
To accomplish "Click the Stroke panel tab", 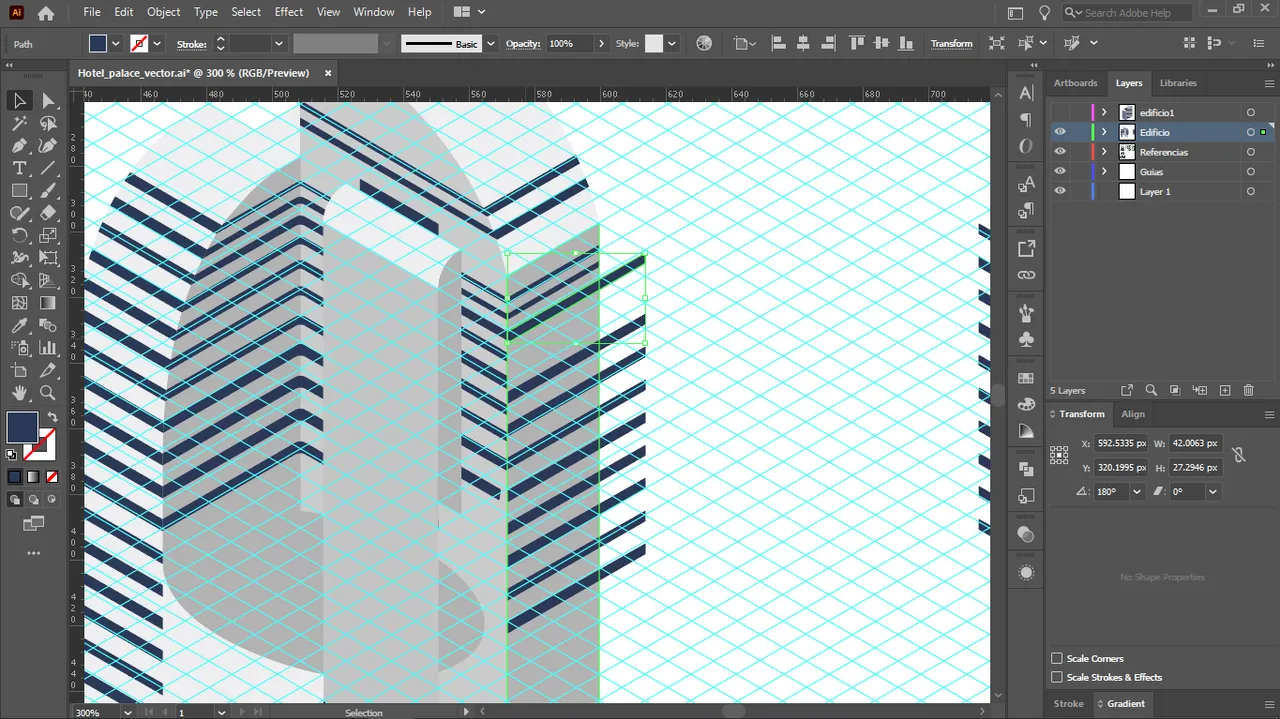I will [x=1068, y=704].
